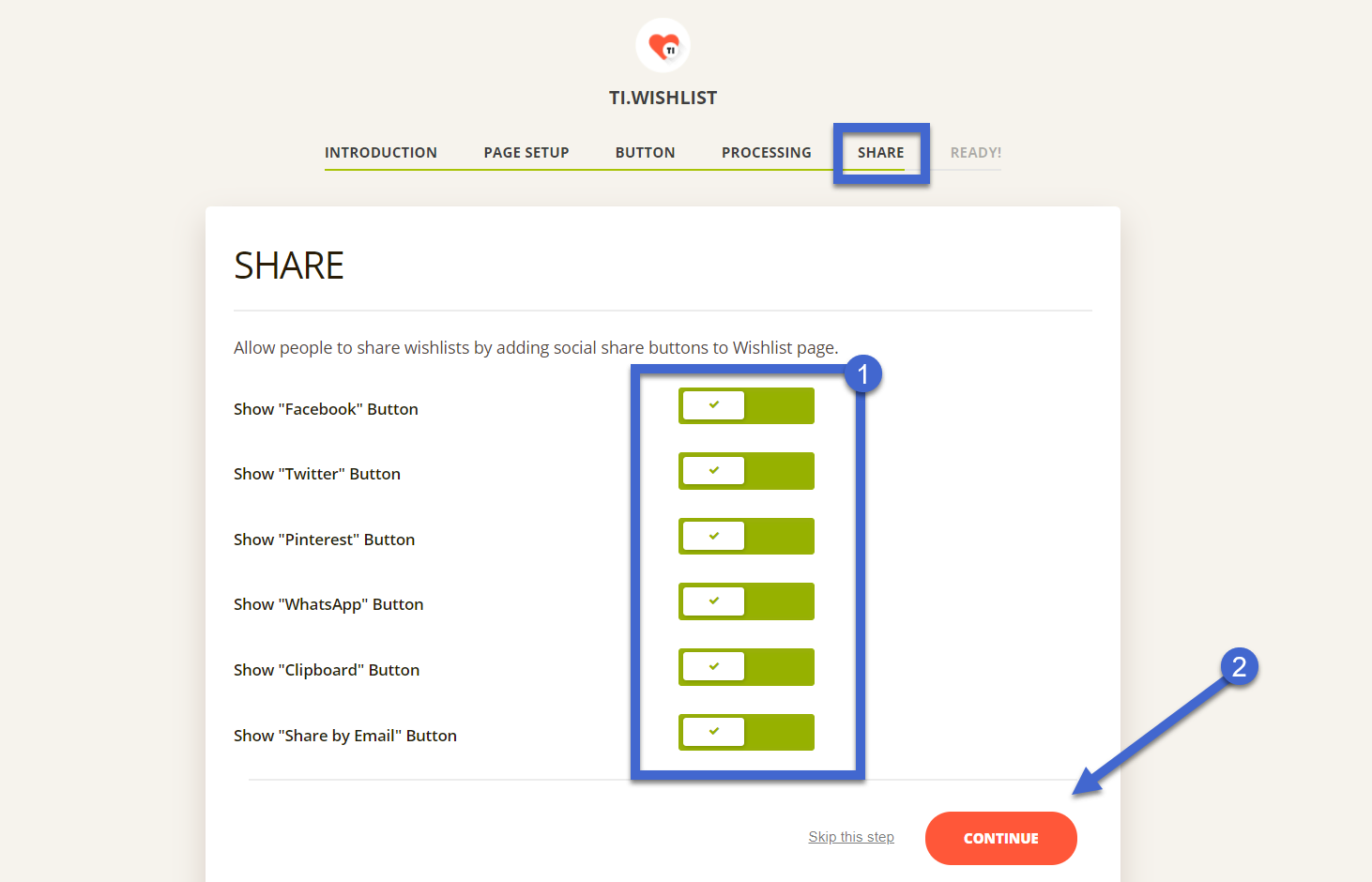Click the TI.Wishlist heart logo

[663, 44]
